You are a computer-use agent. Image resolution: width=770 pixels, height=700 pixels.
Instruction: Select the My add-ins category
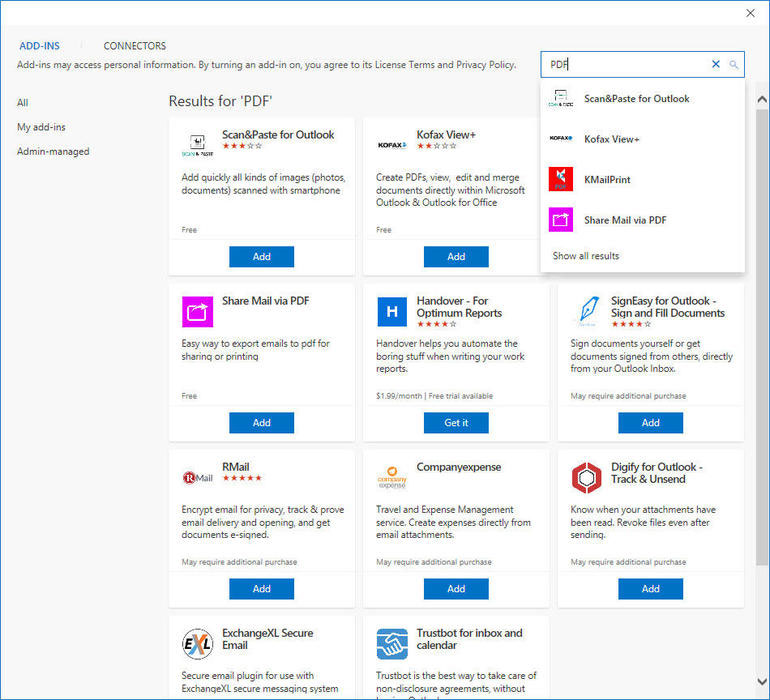(x=41, y=127)
